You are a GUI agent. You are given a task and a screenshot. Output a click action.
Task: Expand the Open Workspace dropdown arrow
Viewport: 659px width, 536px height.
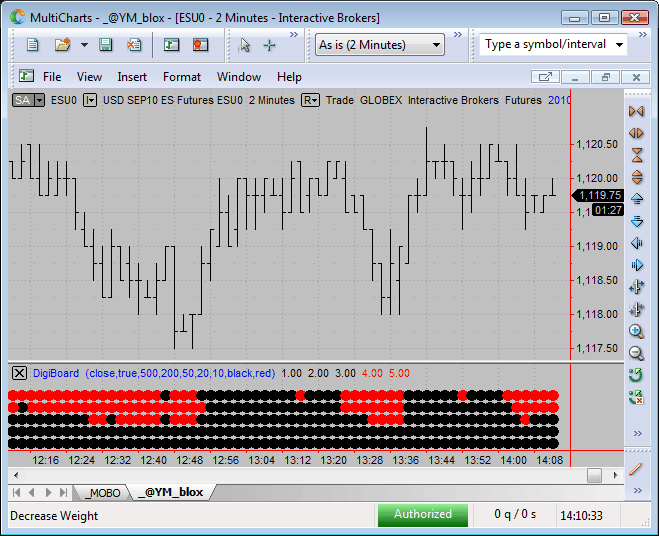84,45
